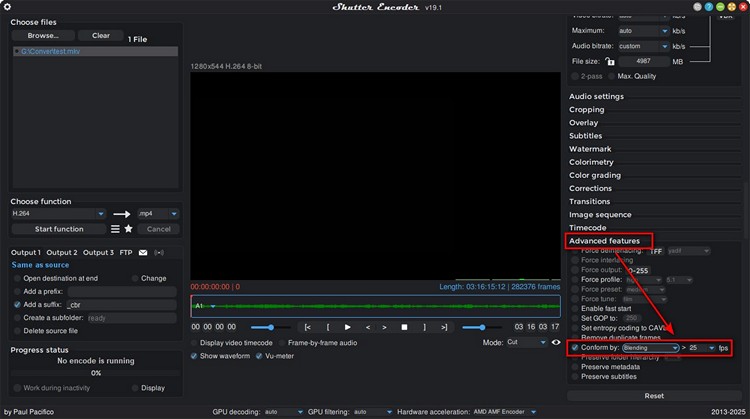Enable Preserve subtitles option
Viewport: 750px width, 419px height.
point(575,377)
